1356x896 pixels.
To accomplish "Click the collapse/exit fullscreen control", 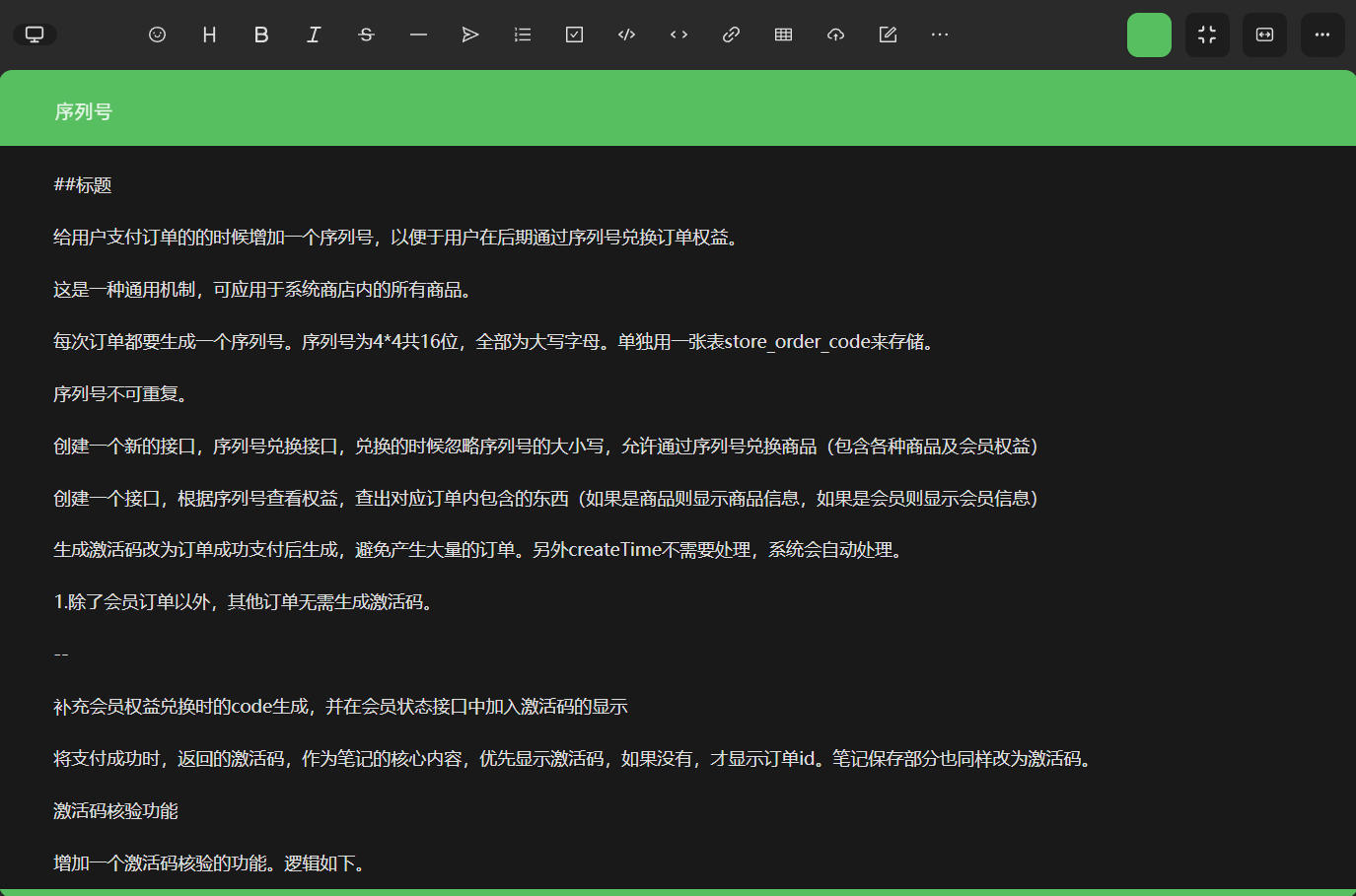I will pos(1207,34).
